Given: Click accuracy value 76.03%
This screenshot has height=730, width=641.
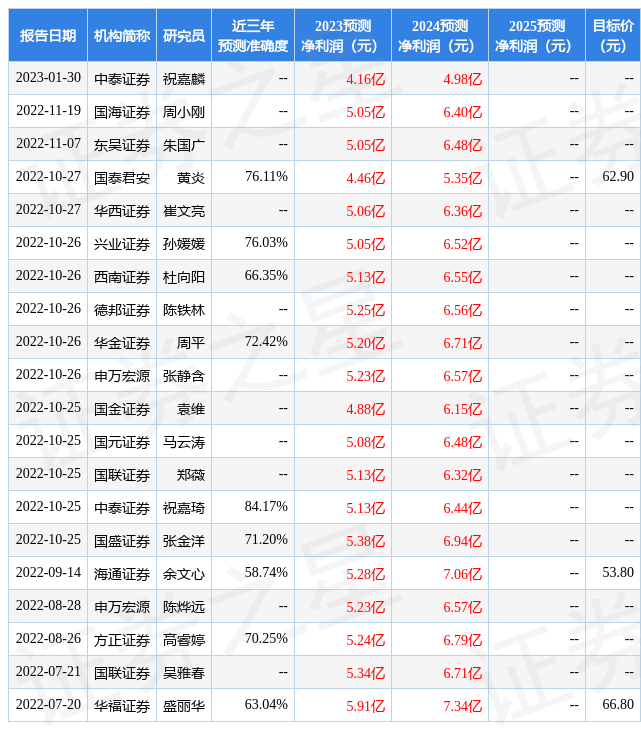Looking at the screenshot, I should pyautogui.click(x=266, y=243).
